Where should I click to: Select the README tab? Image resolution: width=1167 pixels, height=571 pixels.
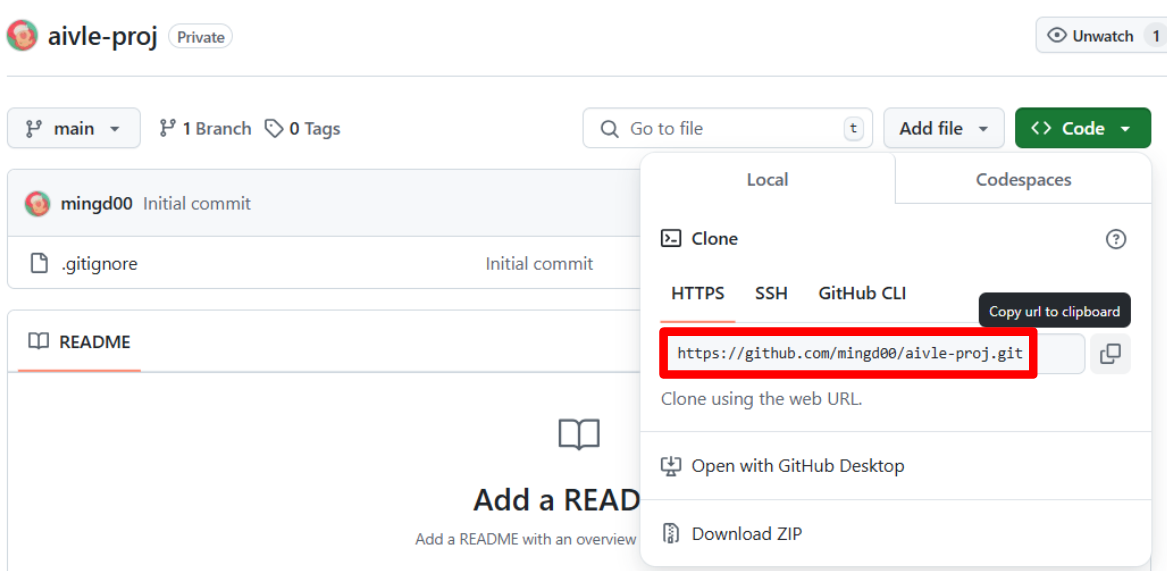[x=79, y=342]
